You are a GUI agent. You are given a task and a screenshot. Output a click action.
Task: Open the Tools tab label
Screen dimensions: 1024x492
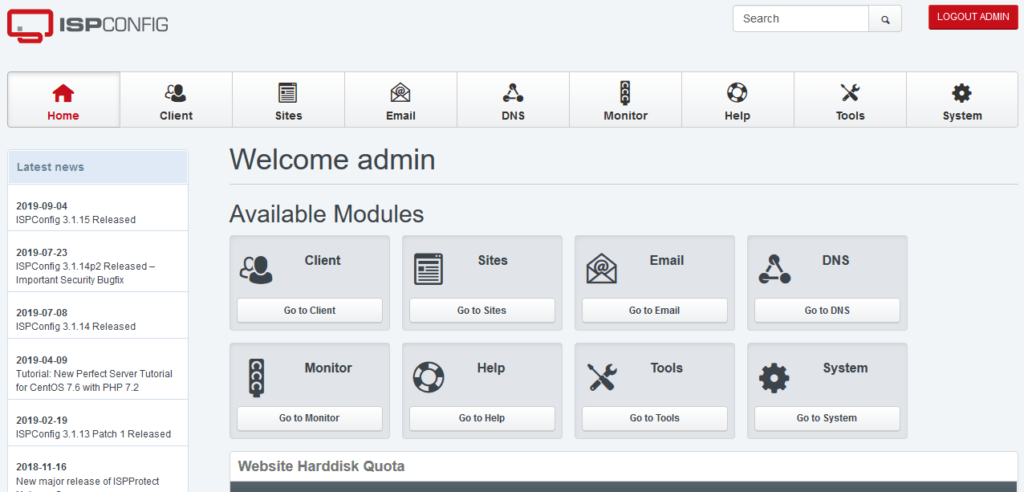(x=850, y=116)
